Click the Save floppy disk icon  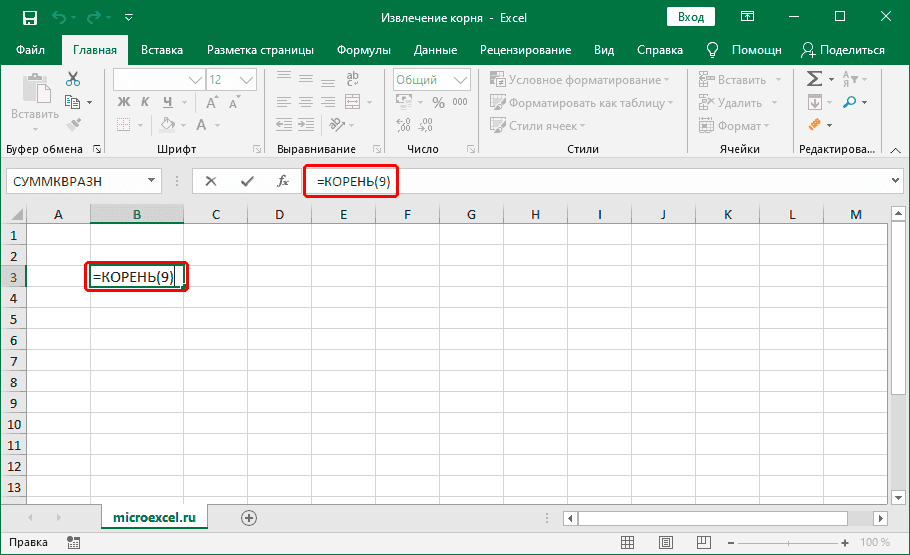29,18
